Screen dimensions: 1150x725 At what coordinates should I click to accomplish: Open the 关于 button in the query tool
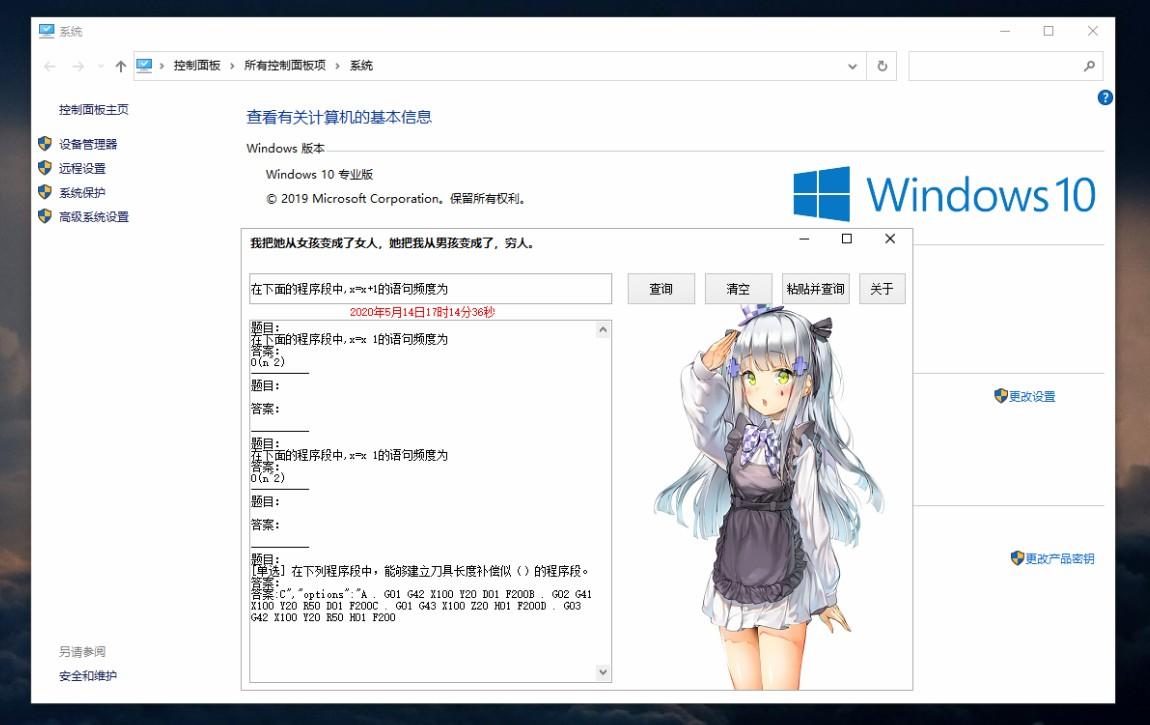882,289
